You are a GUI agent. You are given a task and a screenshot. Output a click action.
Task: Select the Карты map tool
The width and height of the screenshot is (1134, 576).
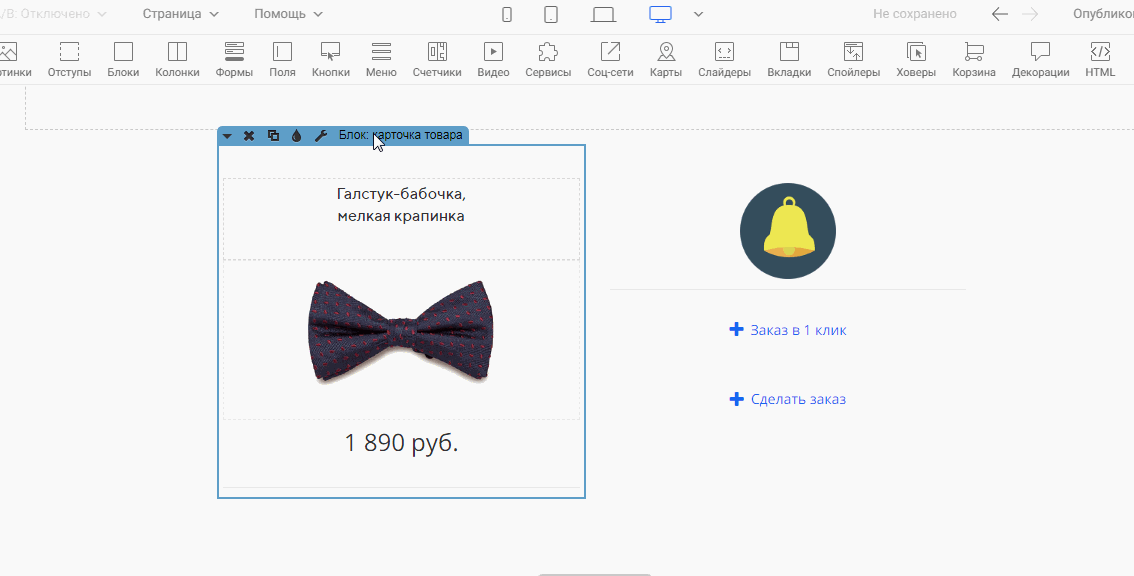click(x=665, y=59)
